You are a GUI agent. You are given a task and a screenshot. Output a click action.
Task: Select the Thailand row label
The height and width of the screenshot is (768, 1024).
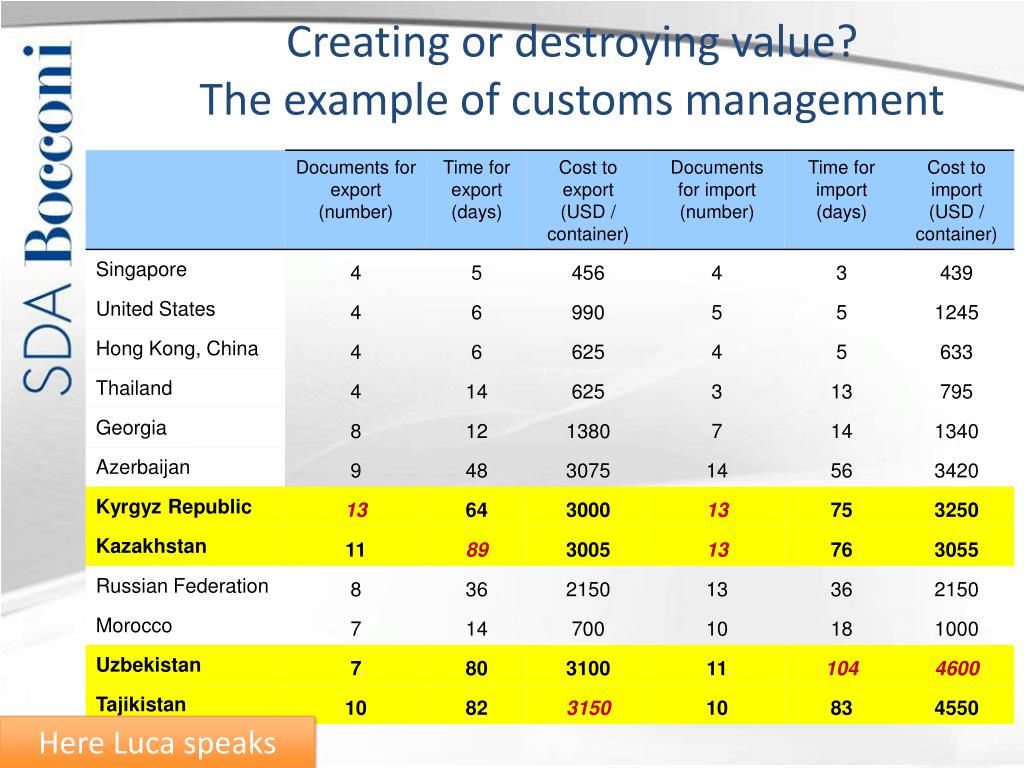pos(134,388)
